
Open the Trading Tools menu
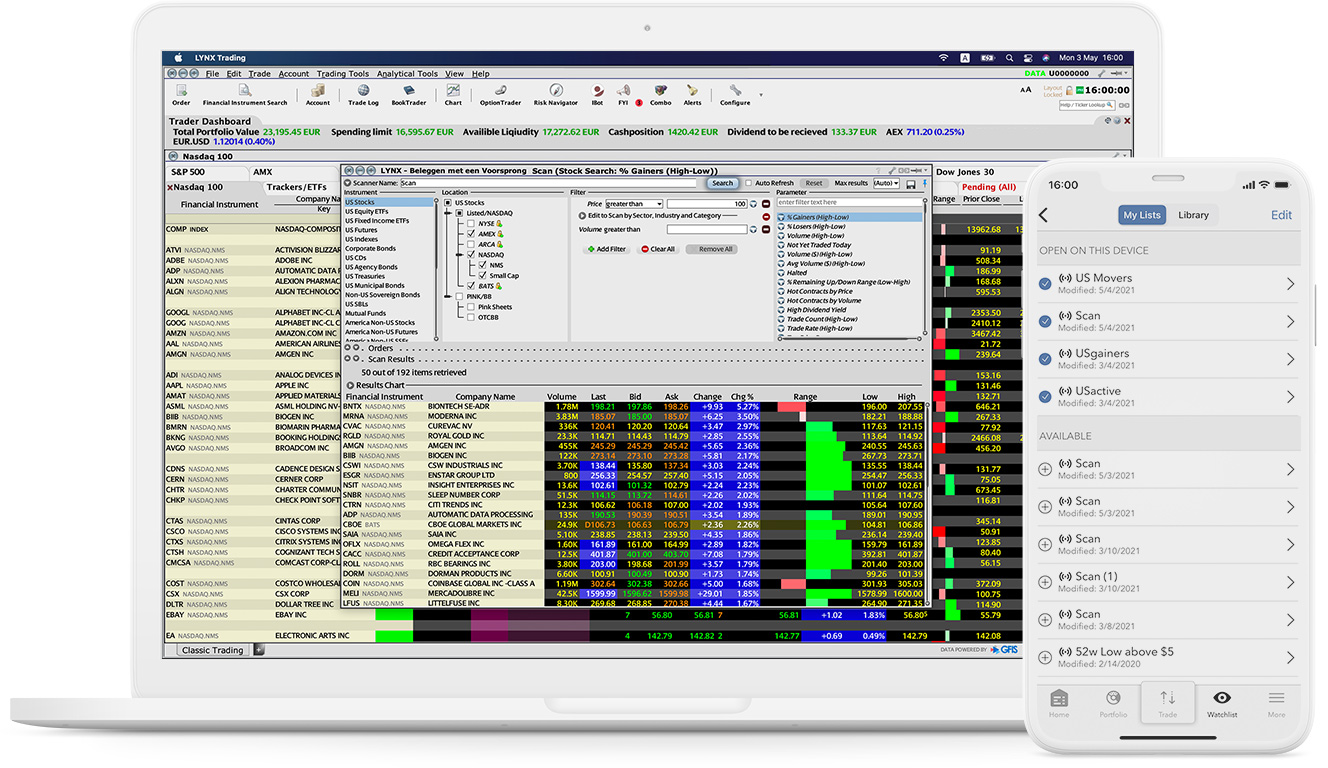coord(343,74)
